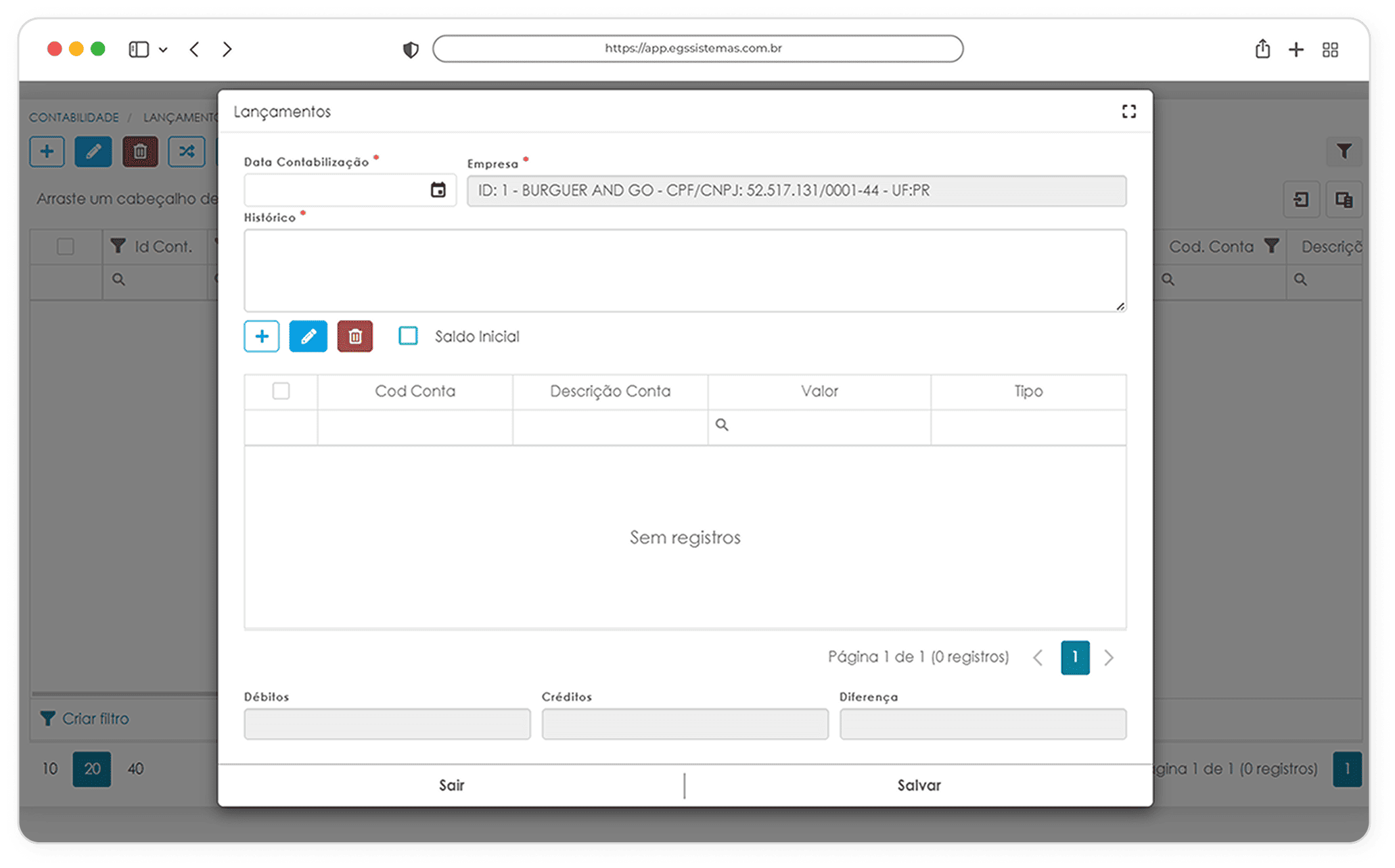
Task: Click the Histórico text area
Action: click(x=685, y=271)
